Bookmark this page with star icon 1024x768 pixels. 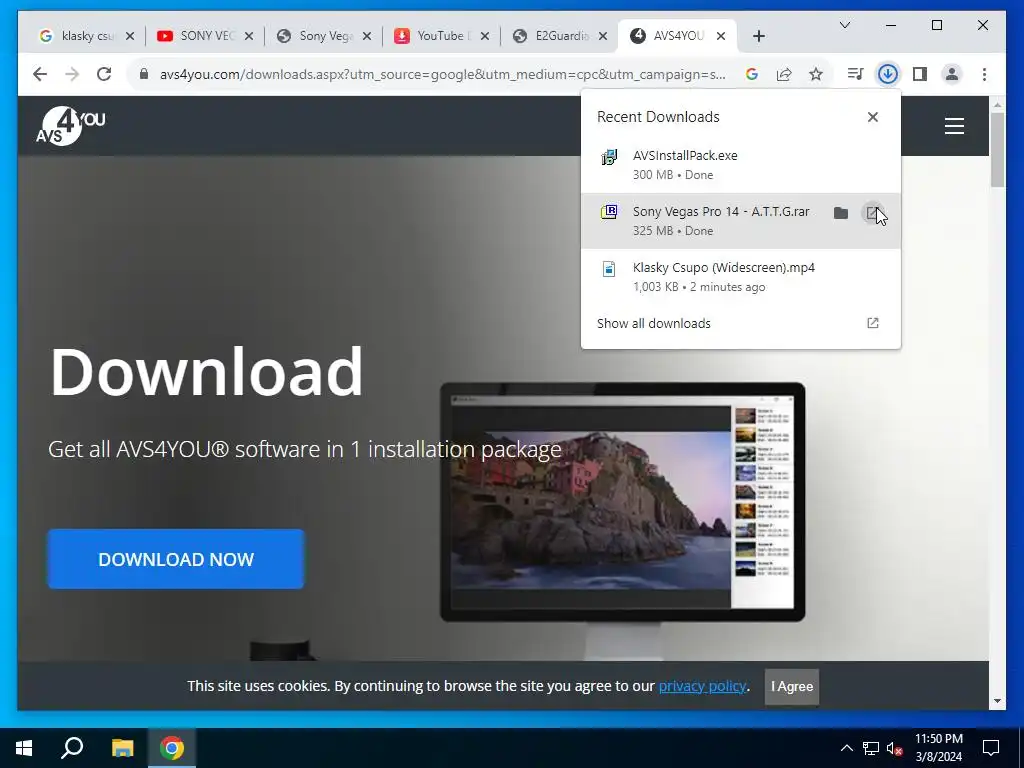(816, 74)
